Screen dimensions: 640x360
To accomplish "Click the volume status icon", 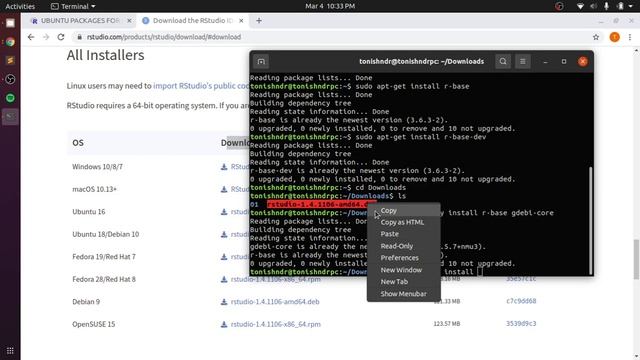I will (593, 6).
